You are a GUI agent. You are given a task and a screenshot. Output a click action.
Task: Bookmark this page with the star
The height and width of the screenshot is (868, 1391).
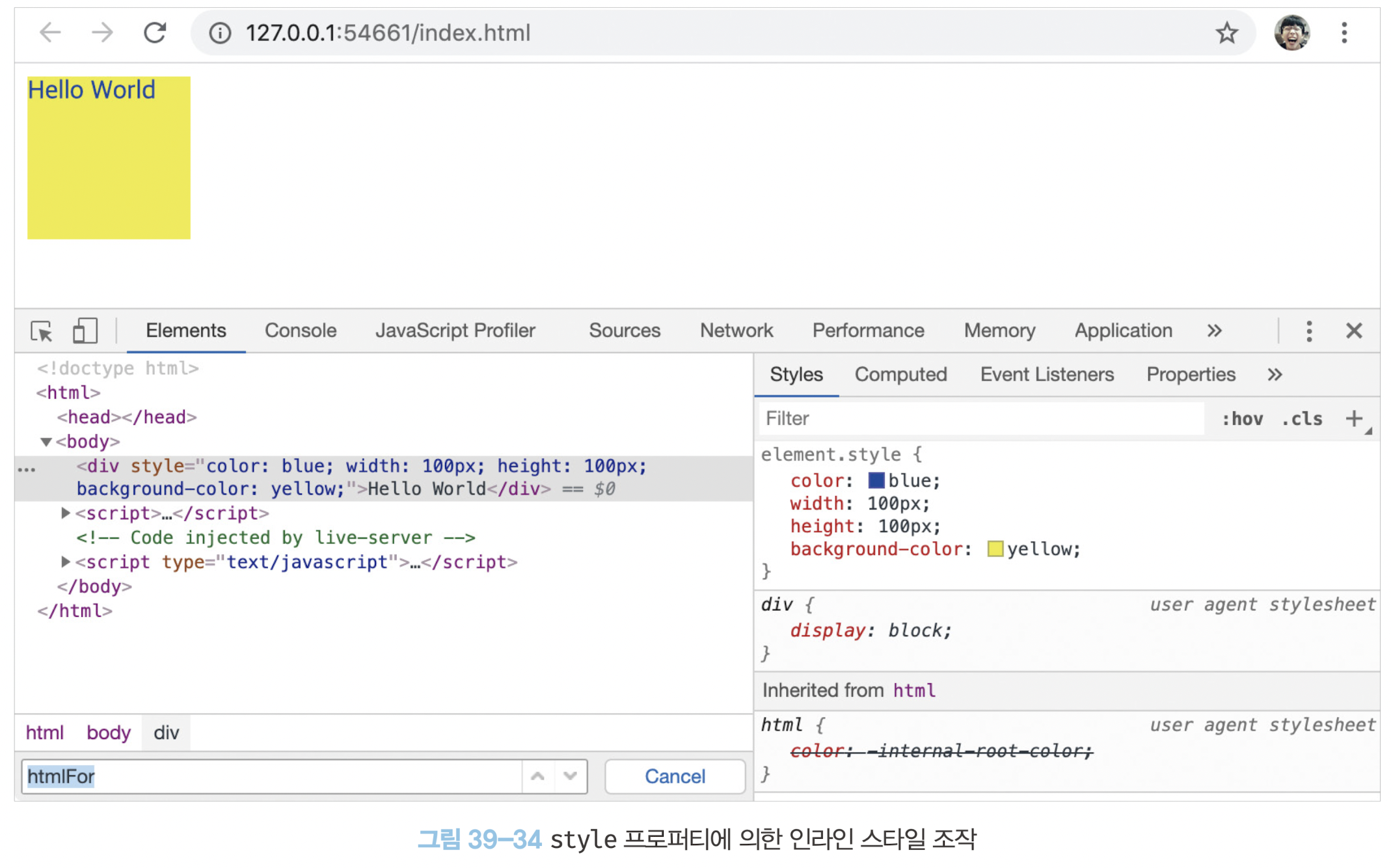[1226, 33]
